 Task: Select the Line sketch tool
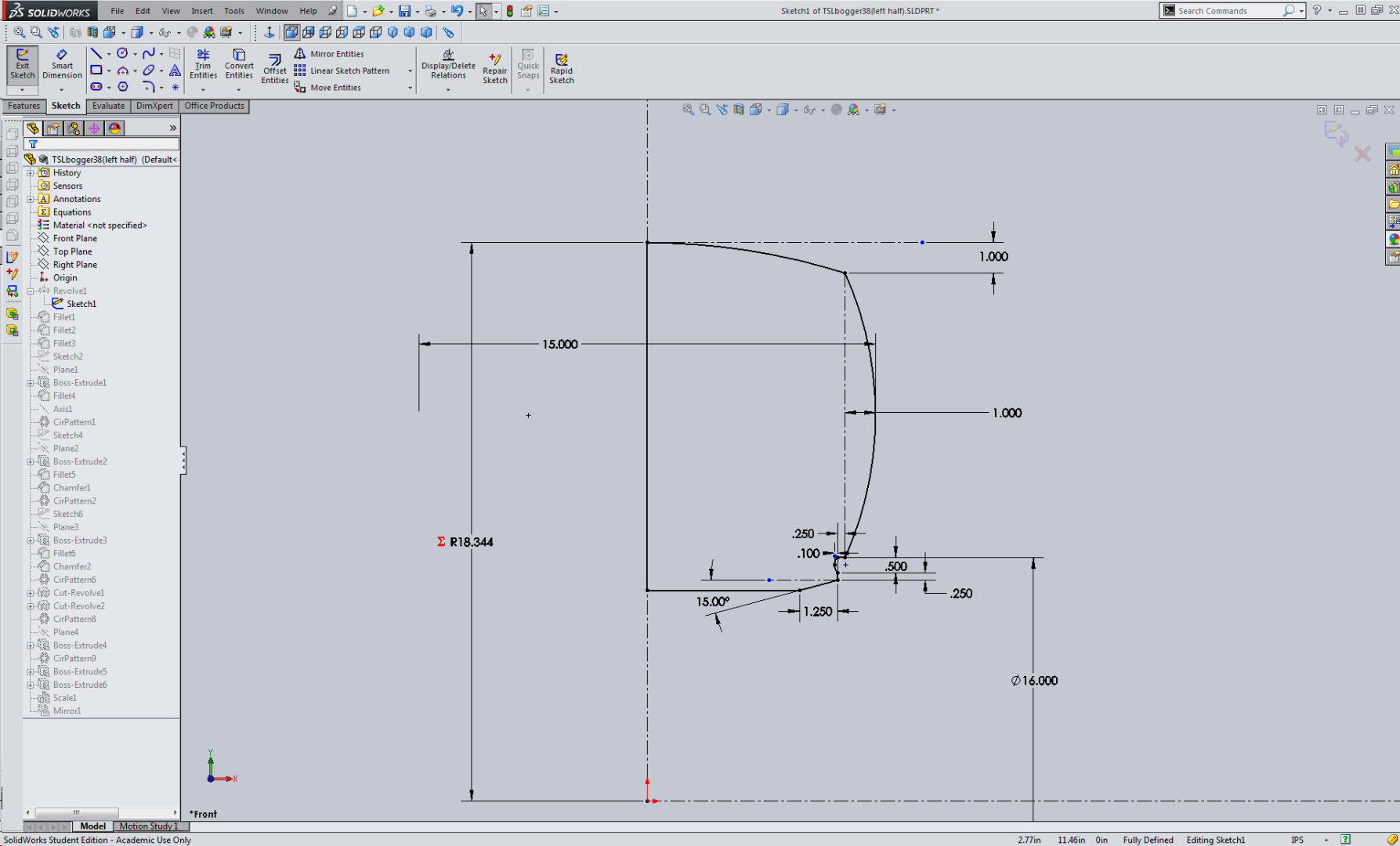(x=95, y=52)
